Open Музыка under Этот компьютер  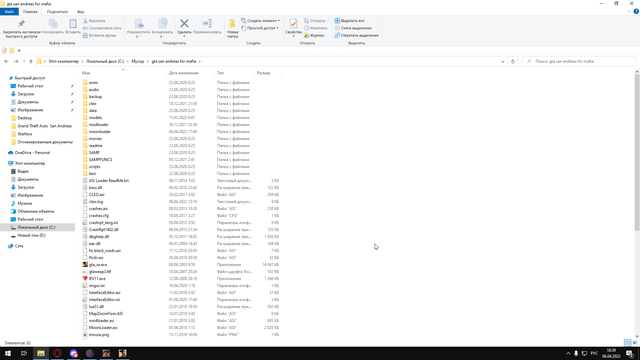[24, 203]
